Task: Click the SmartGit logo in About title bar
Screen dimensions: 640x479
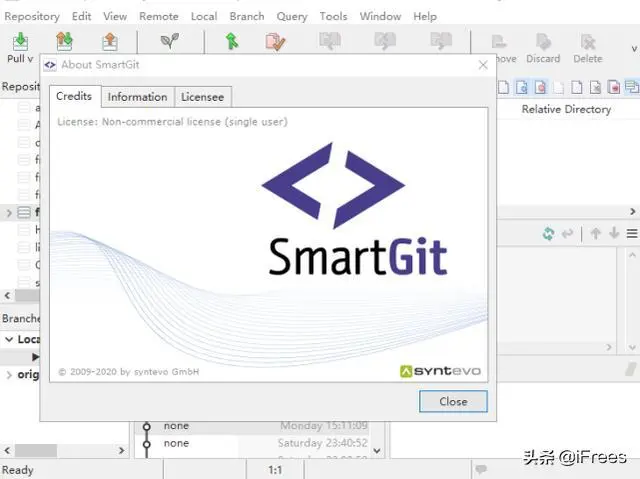Action: coord(50,65)
